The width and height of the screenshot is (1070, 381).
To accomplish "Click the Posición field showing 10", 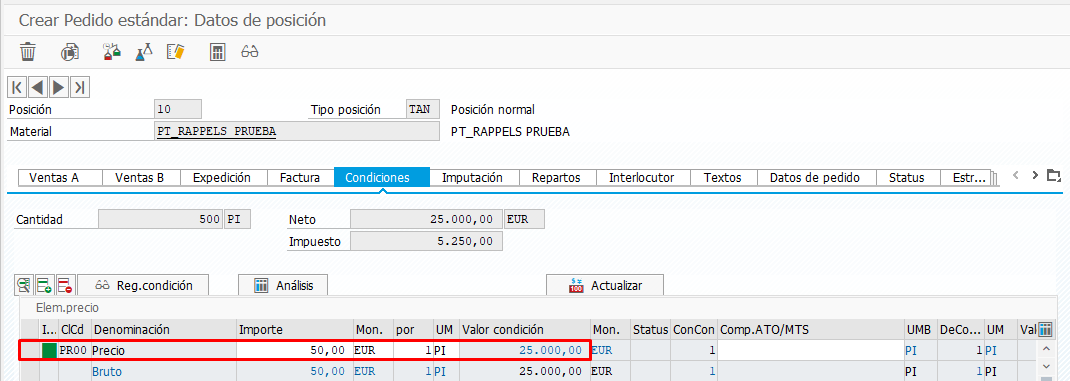I will [178, 109].
